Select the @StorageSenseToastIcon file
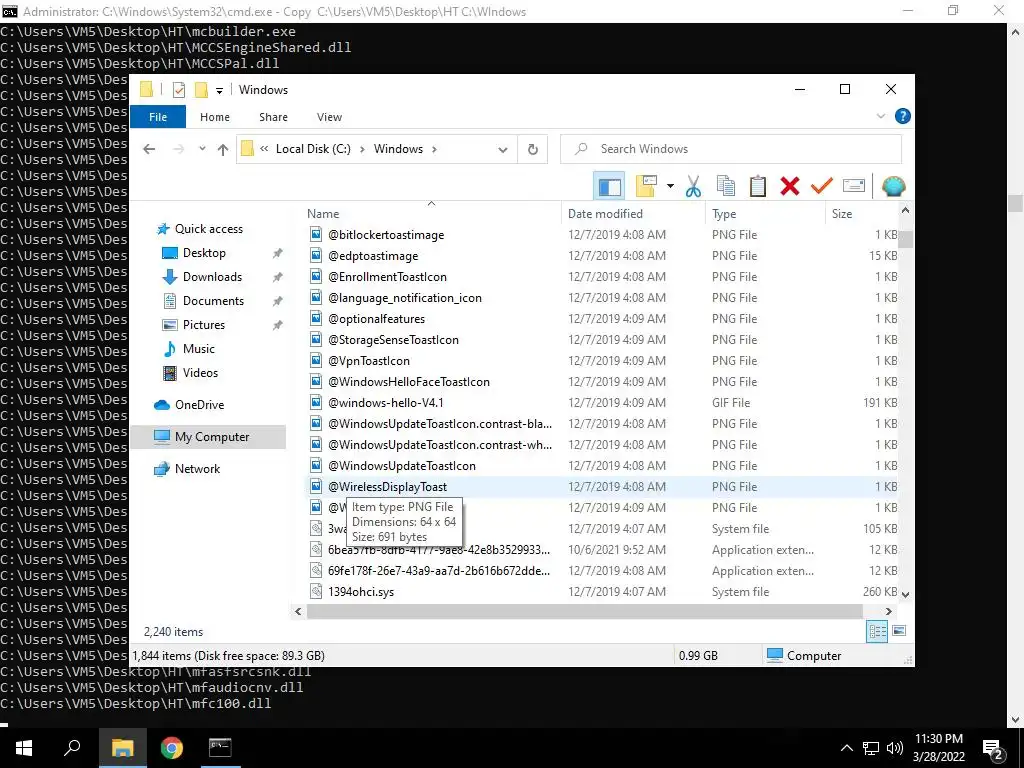Screen dimensions: 1024x768 pyautogui.click(x=393, y=340)
